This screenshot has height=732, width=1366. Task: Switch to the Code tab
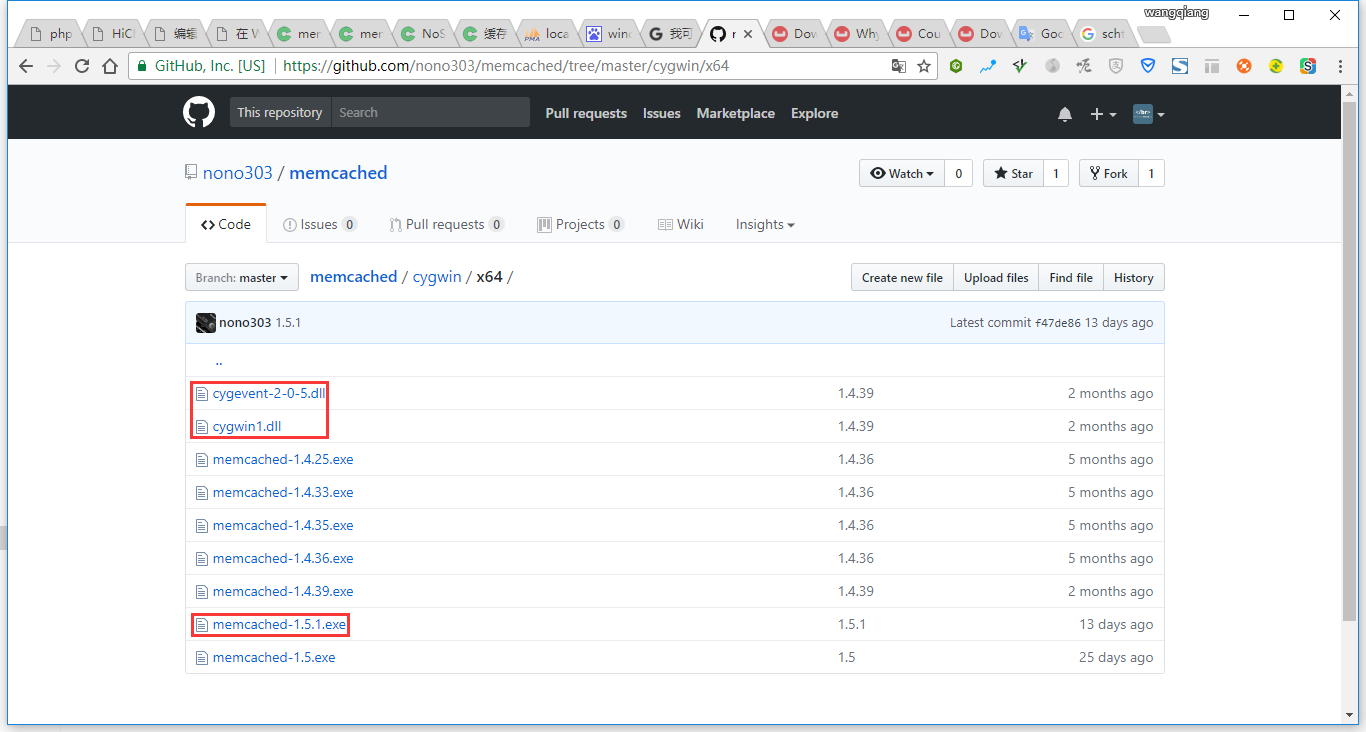(x=226, y=224)
